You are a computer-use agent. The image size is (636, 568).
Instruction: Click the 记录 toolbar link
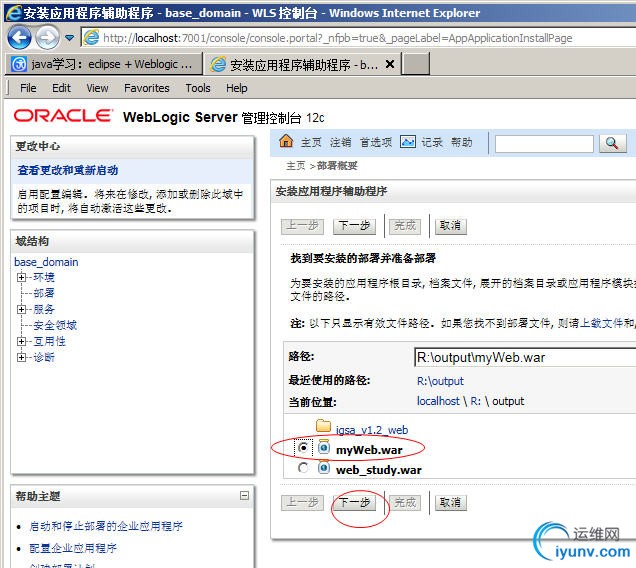(x=432, y=142)
